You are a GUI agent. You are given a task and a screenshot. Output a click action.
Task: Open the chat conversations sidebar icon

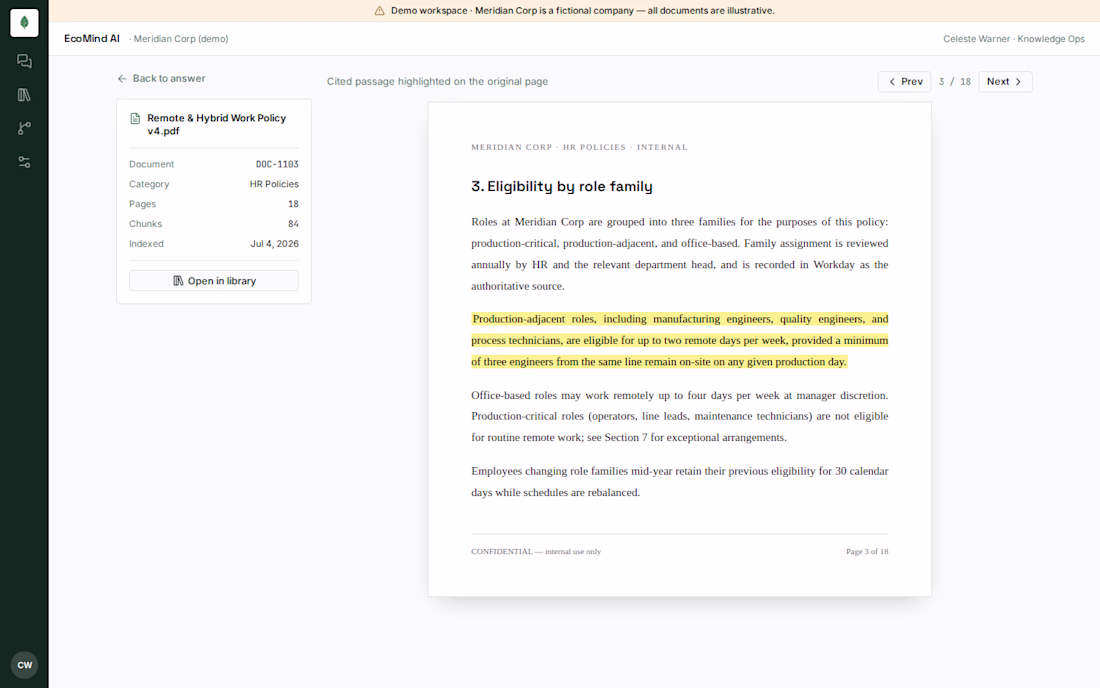pos(25,61)
